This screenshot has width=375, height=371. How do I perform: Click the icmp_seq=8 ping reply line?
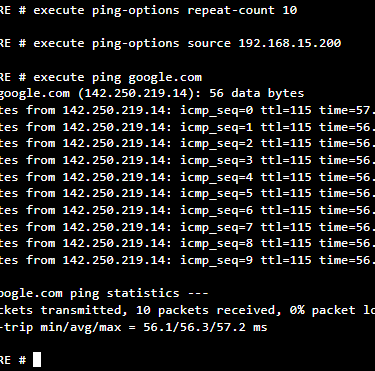[x=187, y=243]
